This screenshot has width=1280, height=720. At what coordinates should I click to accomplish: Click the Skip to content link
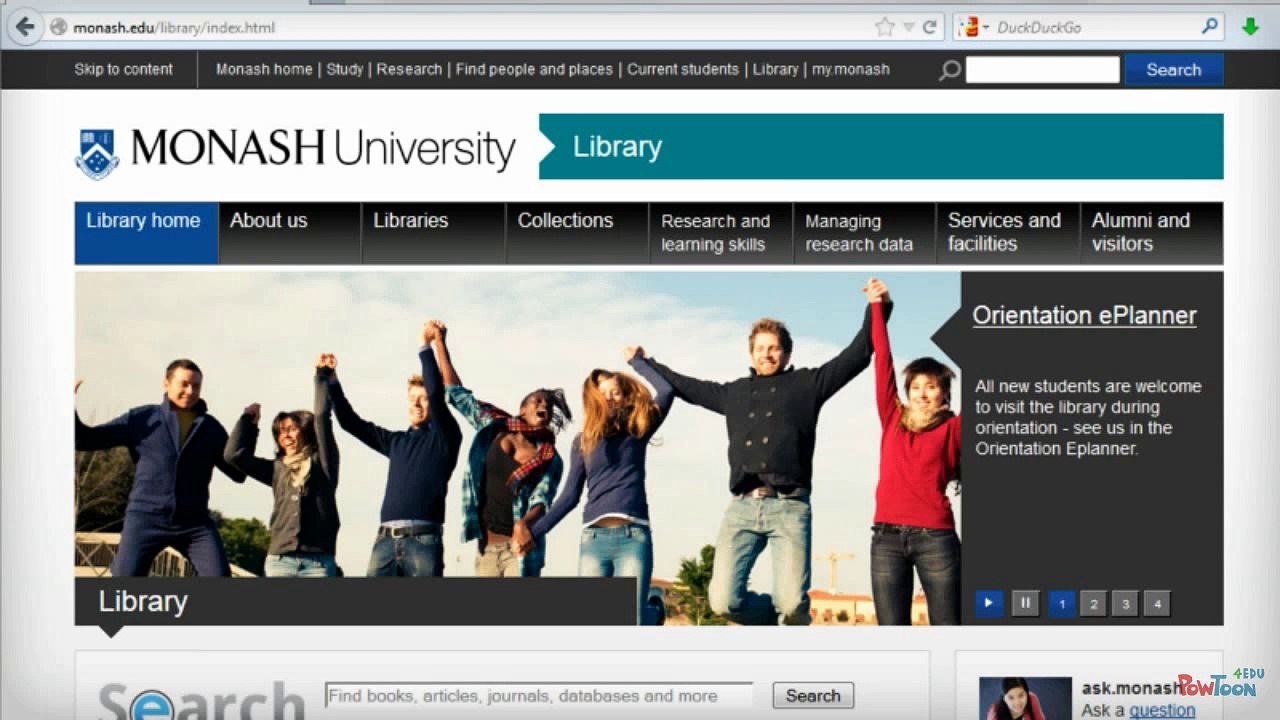[123, 69]
